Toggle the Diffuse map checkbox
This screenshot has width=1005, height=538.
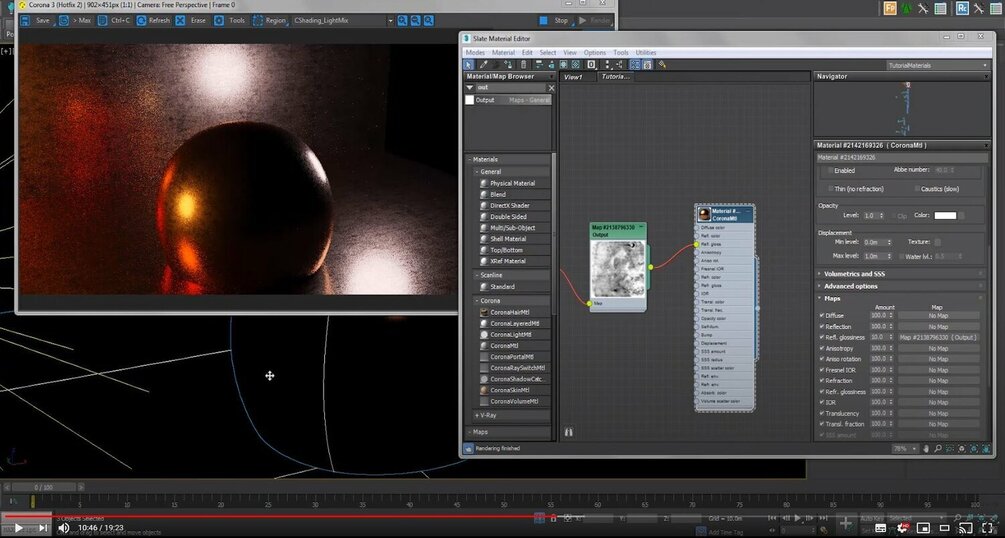tap(822, 315)
